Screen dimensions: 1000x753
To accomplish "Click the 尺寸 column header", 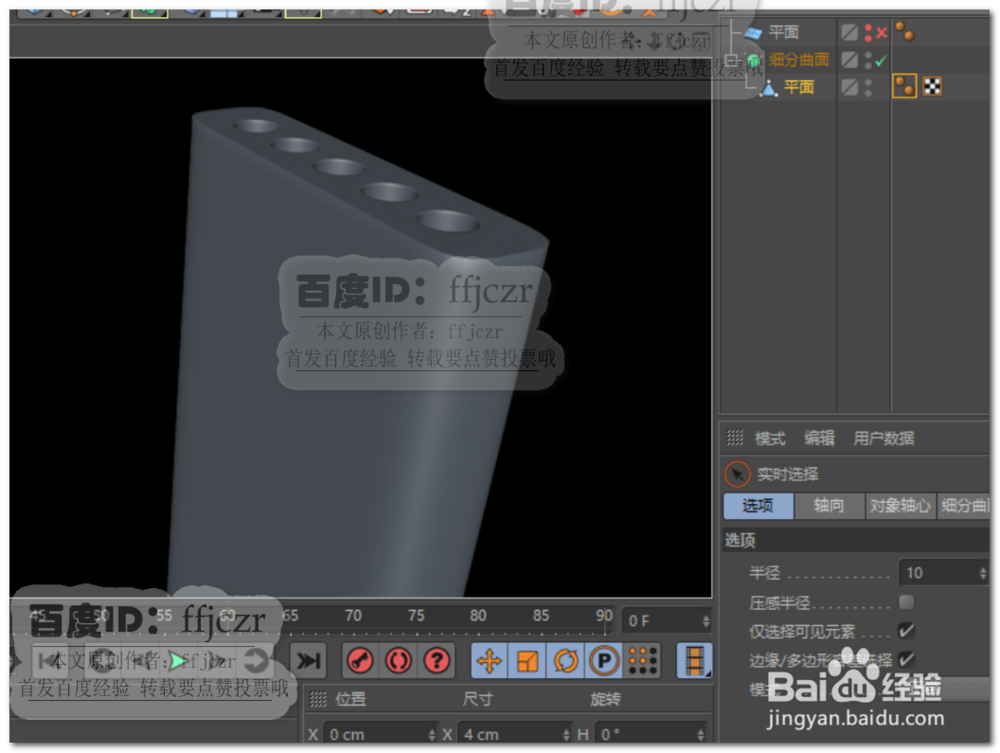I will pos(477,699).
